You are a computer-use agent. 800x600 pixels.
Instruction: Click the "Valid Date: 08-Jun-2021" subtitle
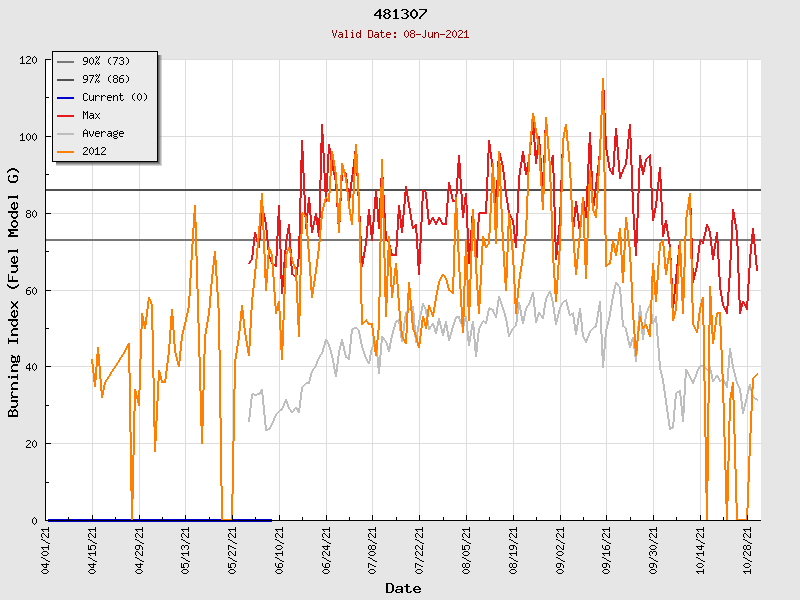point(400,34)
